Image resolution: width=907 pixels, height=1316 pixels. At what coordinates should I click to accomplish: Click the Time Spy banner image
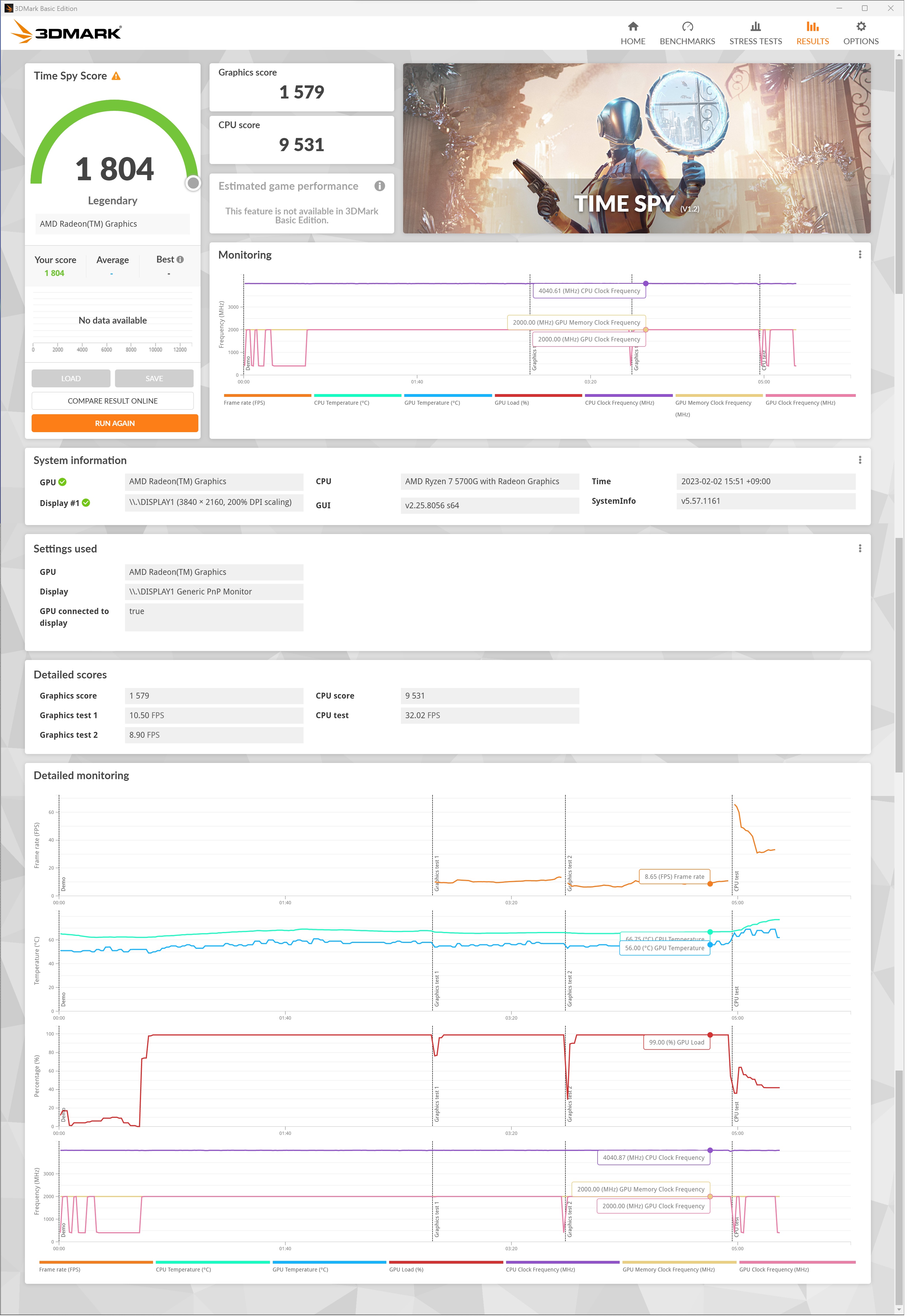point(636,148)
